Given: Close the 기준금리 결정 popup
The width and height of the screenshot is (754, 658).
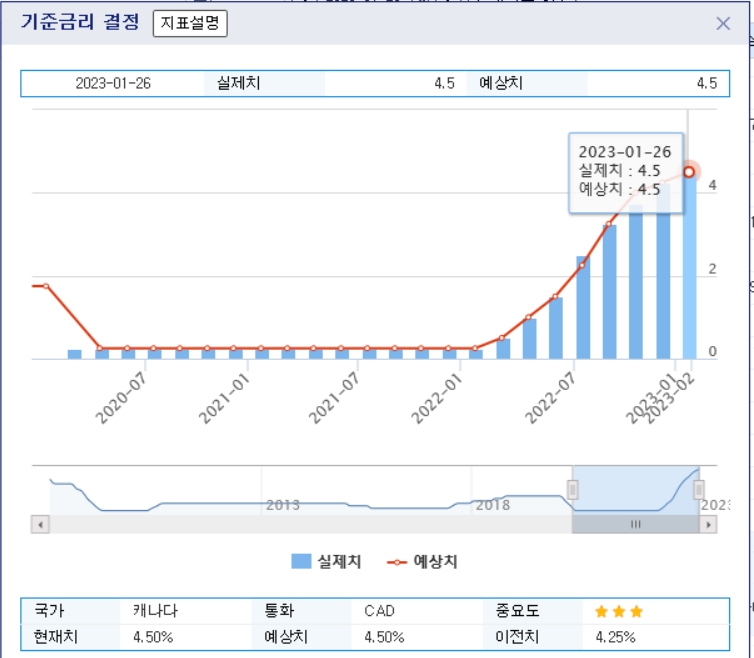Looking at the screenshot, I should (723, 24).
